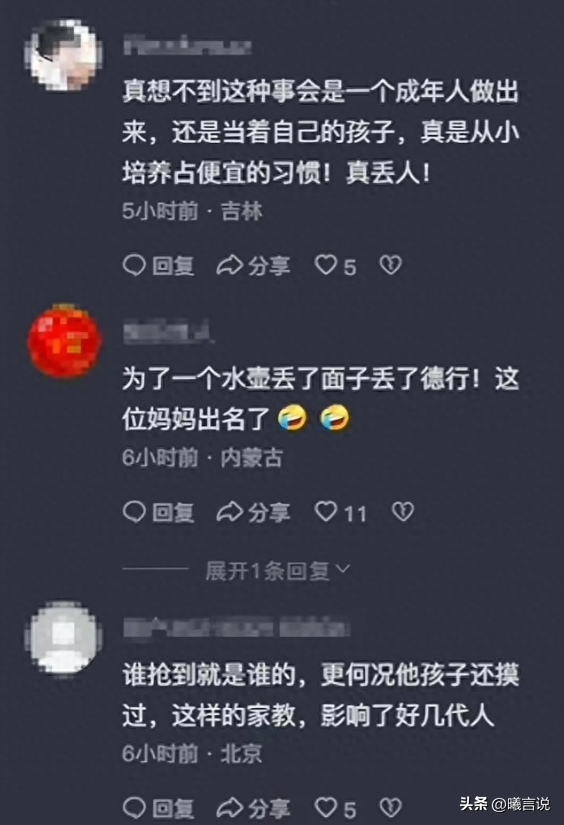Reply to the 吉林 comment
This screenshot has height=825, width=564.
tap(158, 265)
